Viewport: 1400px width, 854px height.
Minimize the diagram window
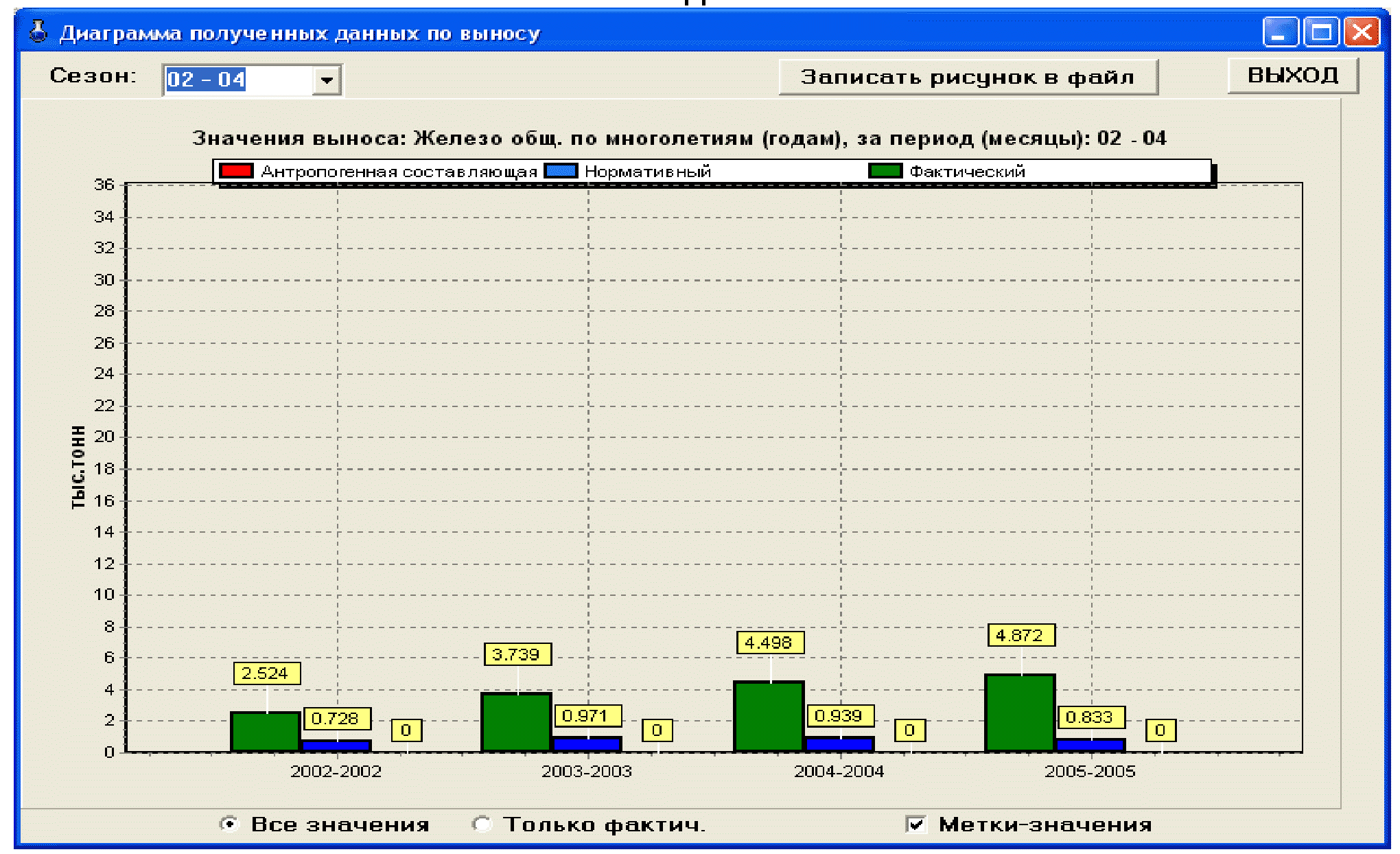[x=1281, y=32]
